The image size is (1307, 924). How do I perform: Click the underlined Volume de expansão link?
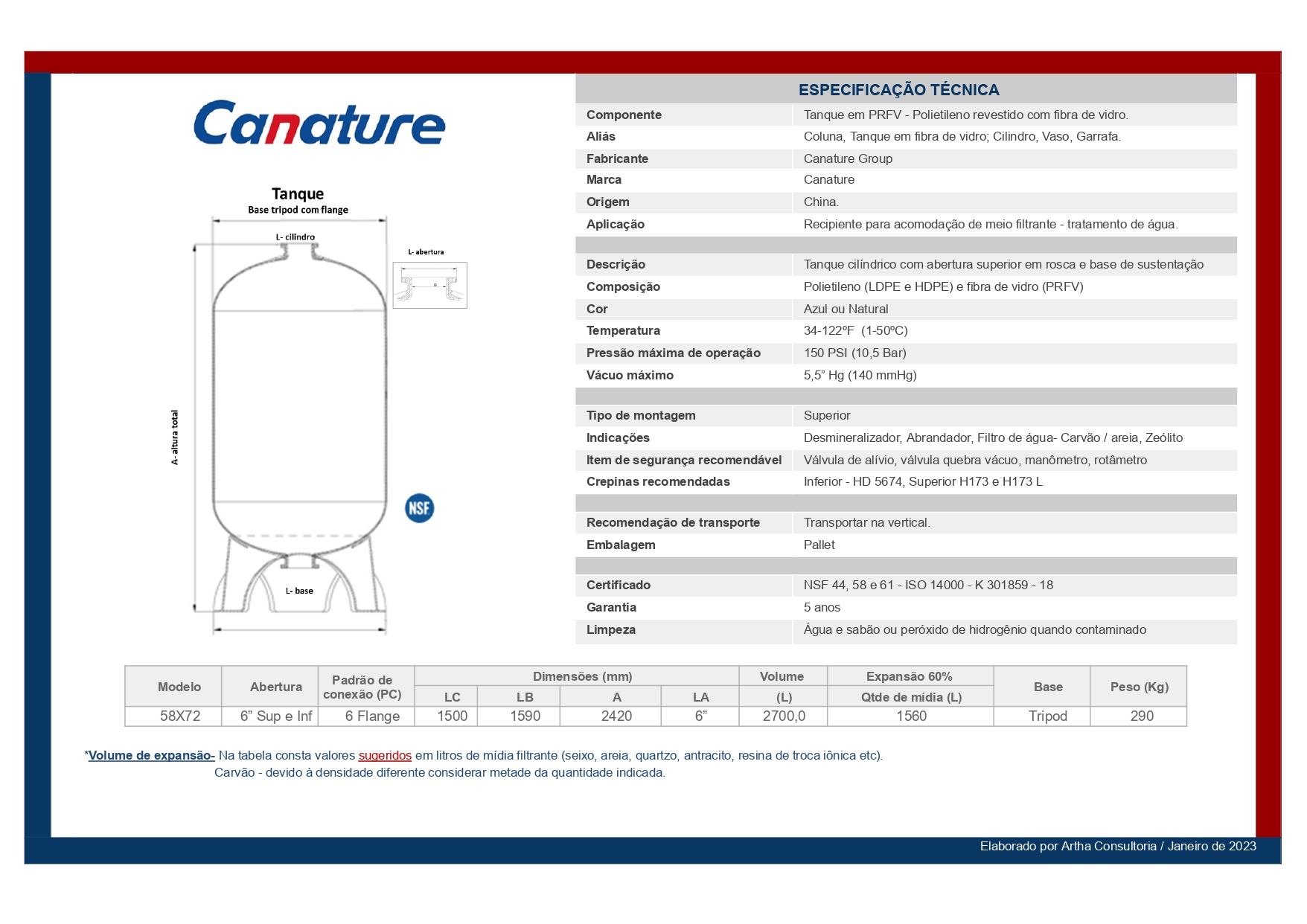[x=149, y=754]
